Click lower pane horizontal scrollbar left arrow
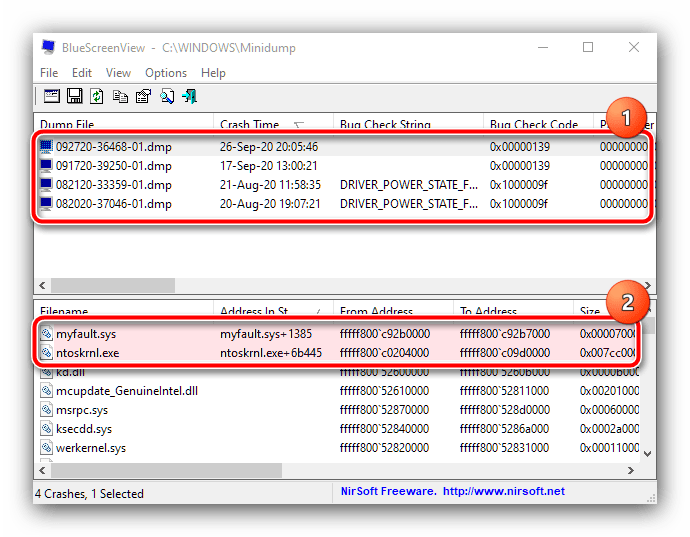This screenshot has width=690, height=537. pos(42,471)
